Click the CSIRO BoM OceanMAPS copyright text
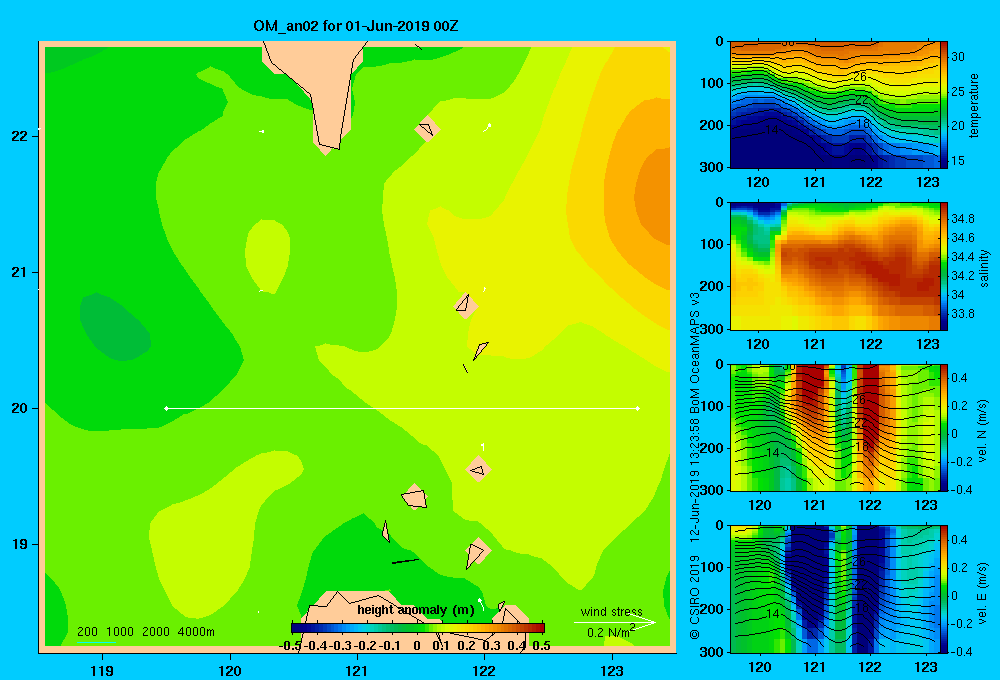Screen dimensions: 1000x680 click(695, 466)
